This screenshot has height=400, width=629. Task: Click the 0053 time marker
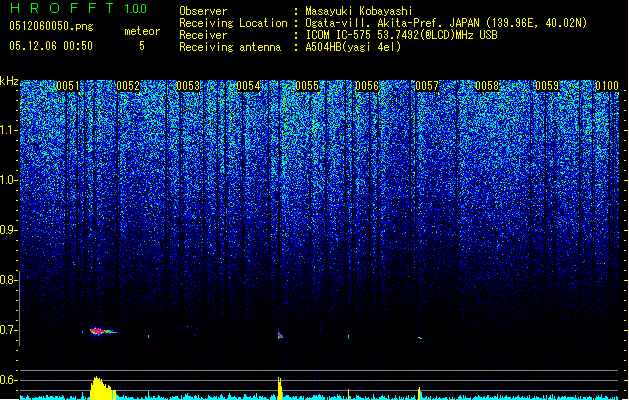pyautogui.click(x=188, y=86)
